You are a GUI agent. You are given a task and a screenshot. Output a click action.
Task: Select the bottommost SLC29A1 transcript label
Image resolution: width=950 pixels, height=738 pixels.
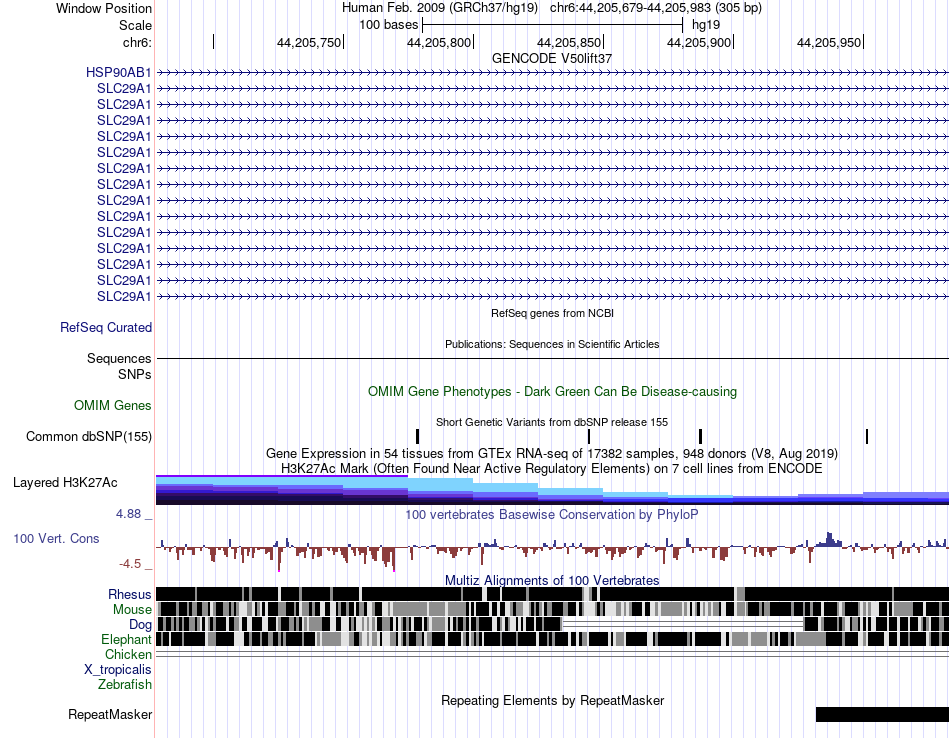point(124,296)
